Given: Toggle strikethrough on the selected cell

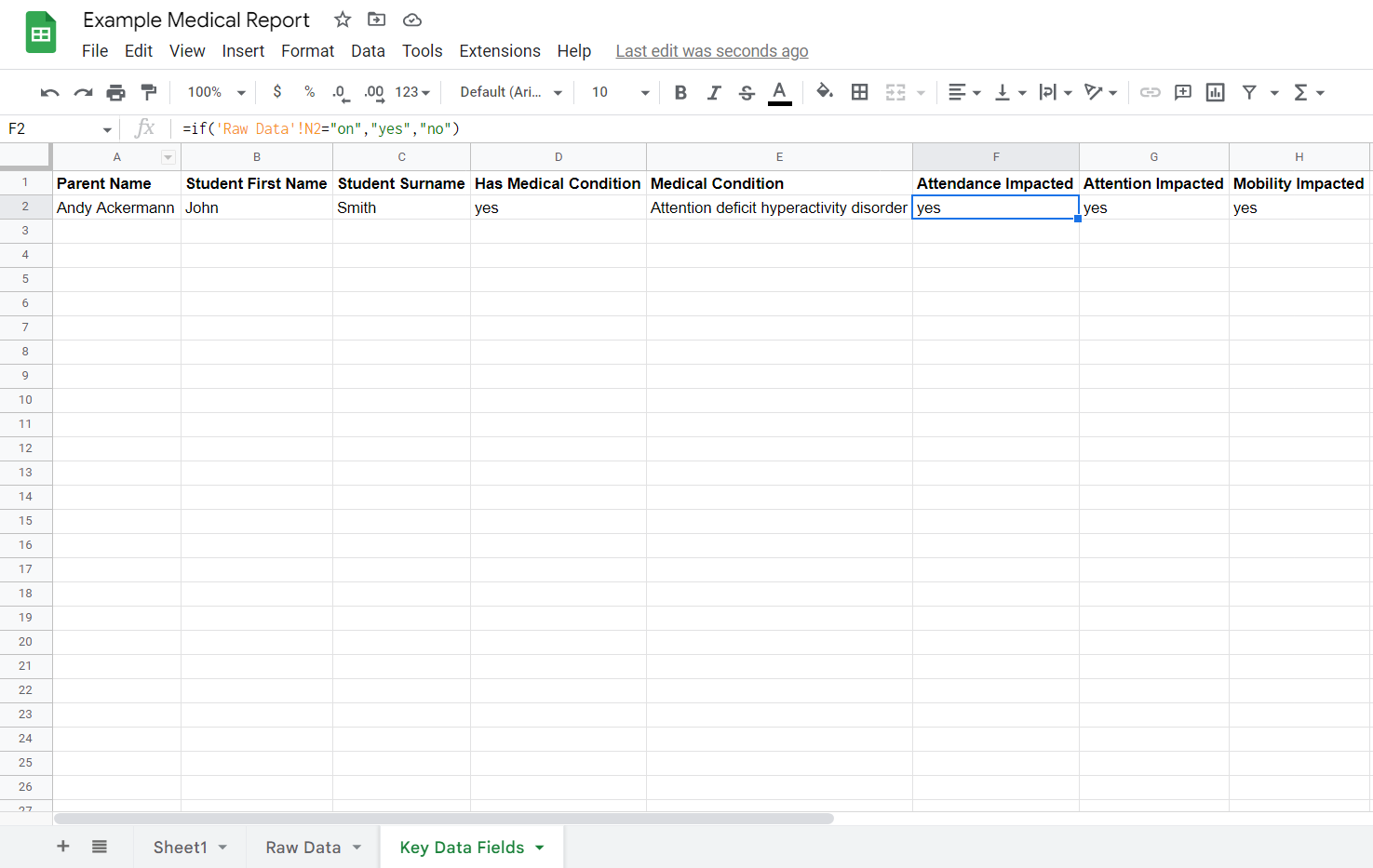Looking at the screenshot, I should (x=746, y=92).
